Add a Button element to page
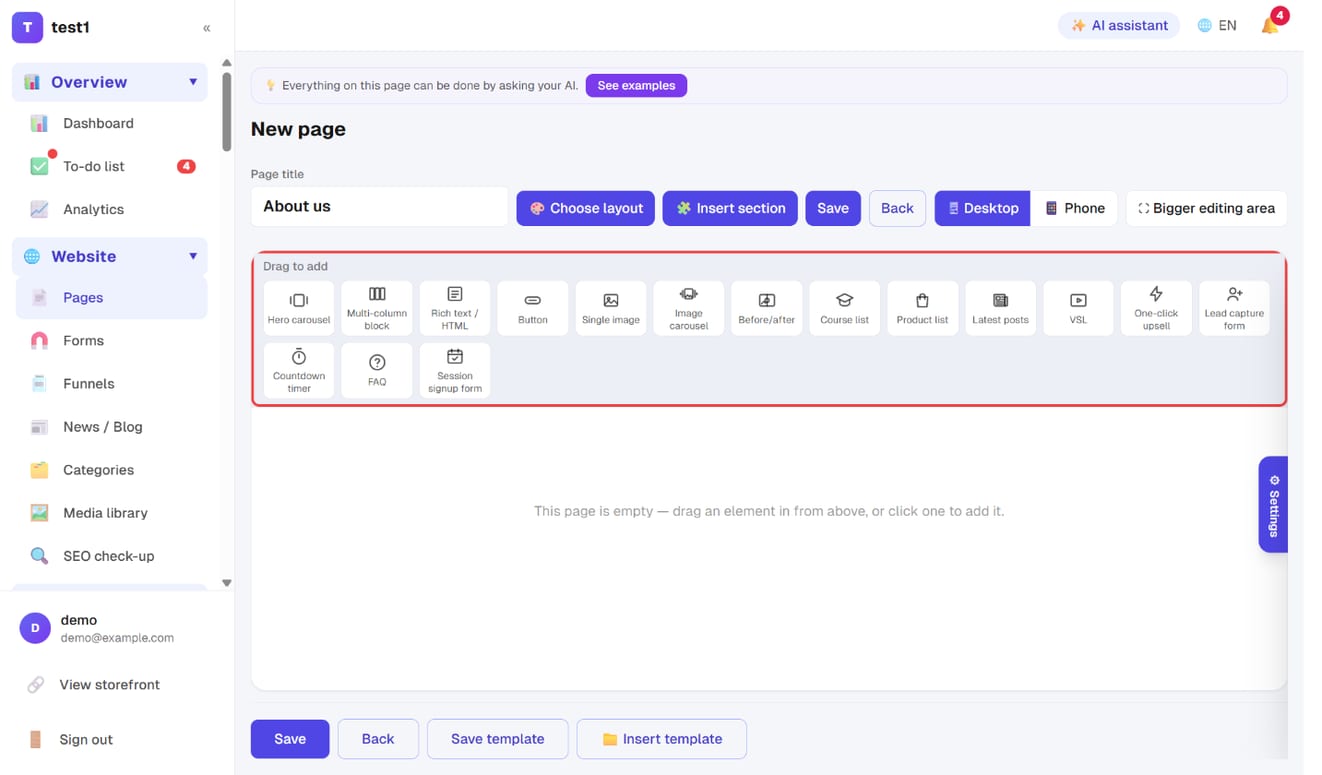Image resolution: width=1322 pixels, height=775 pixels. click(x=533, y=308)
